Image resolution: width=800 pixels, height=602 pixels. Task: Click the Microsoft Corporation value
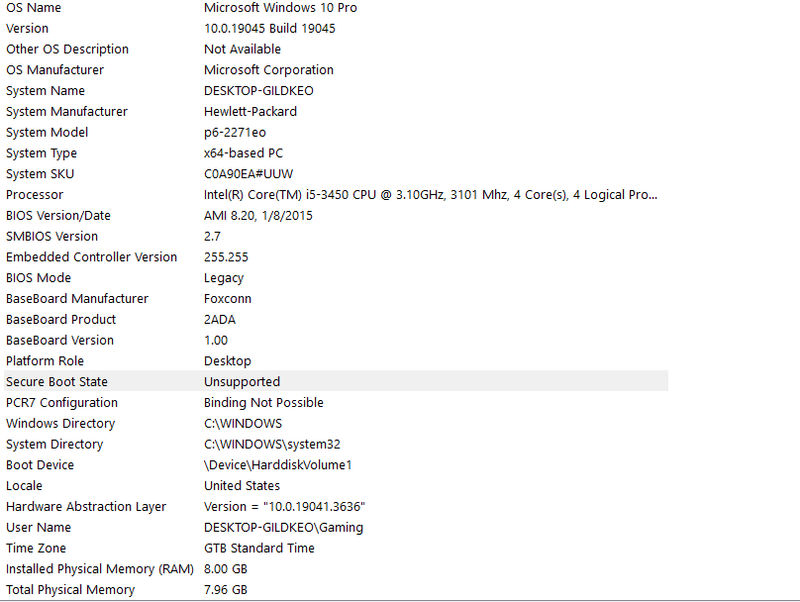268,70
